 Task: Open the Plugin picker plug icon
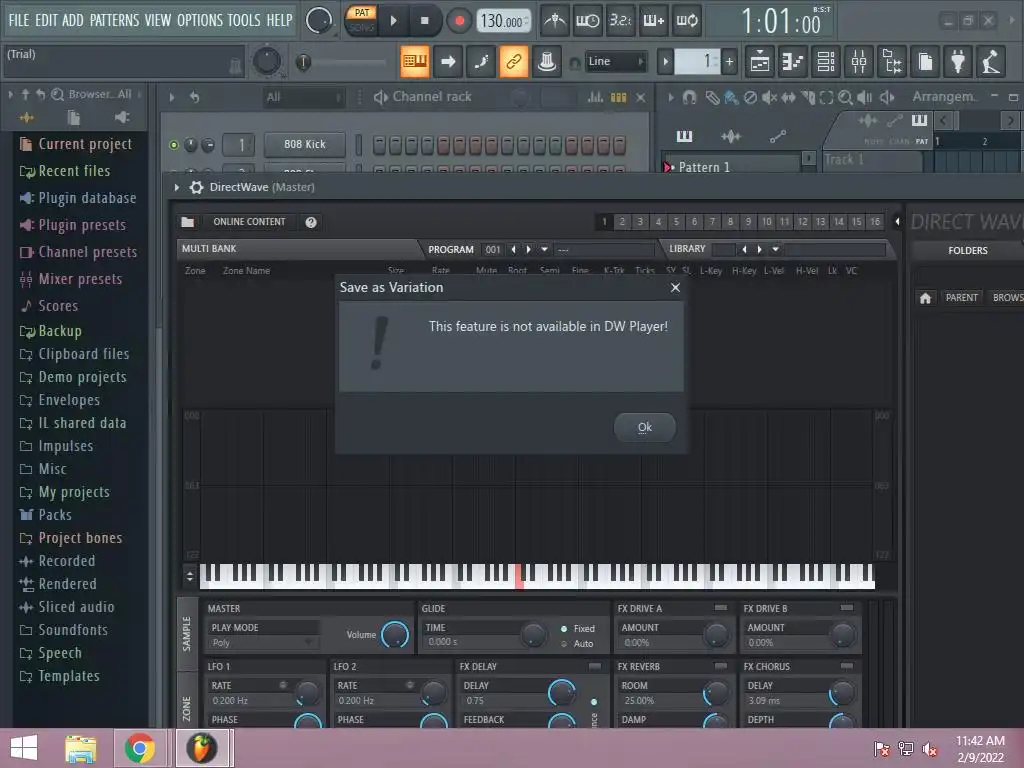coord(958,62)
